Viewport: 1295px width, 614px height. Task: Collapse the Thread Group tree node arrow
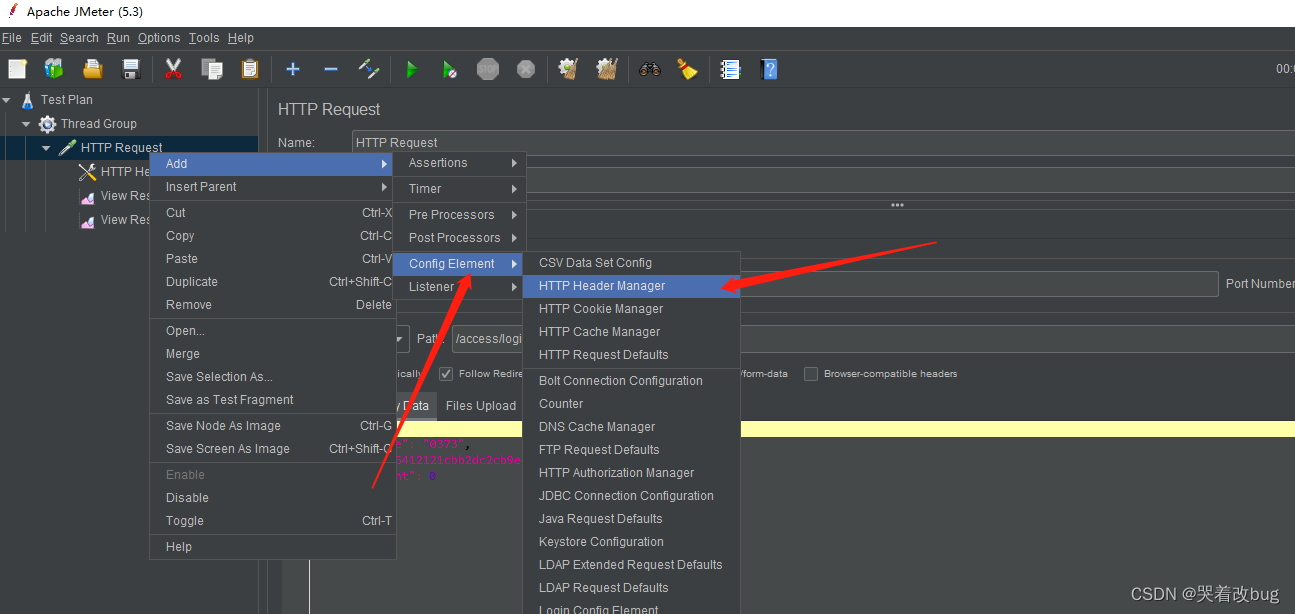coord(26,124)
